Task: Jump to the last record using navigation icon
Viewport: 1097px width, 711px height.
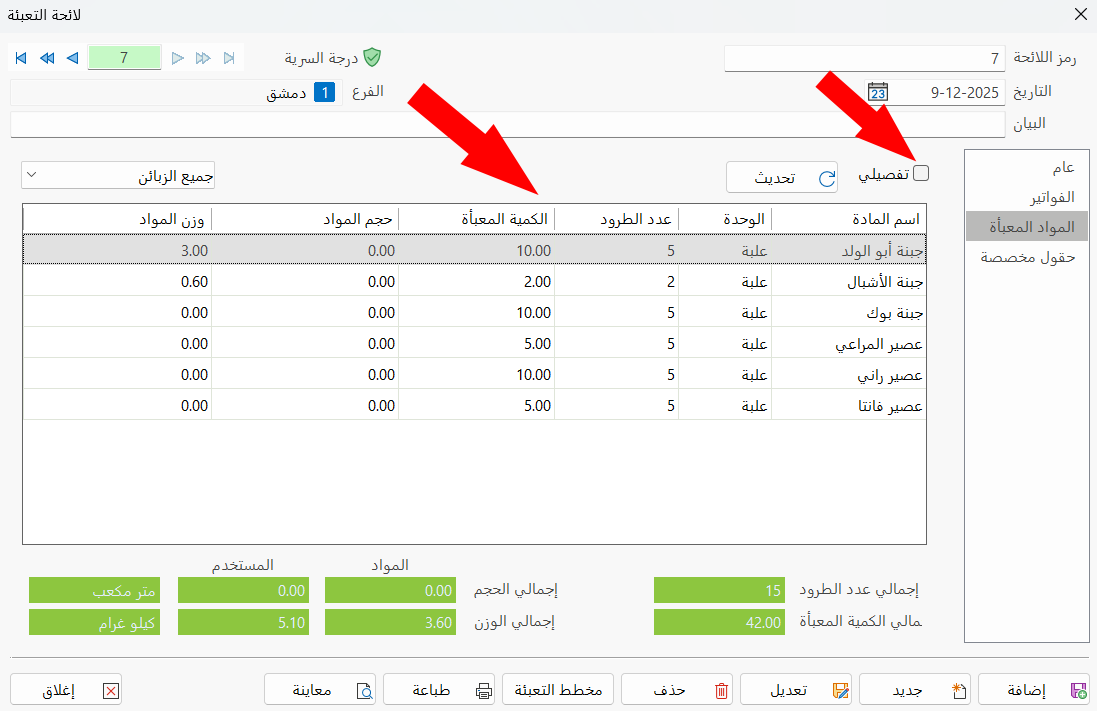Action: (230, 58)
